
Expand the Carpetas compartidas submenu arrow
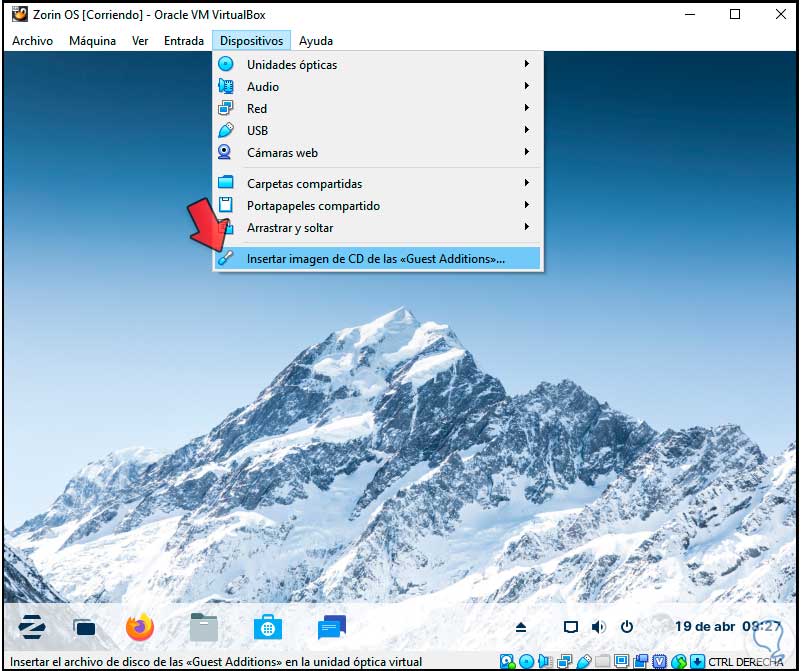(526, 182)
